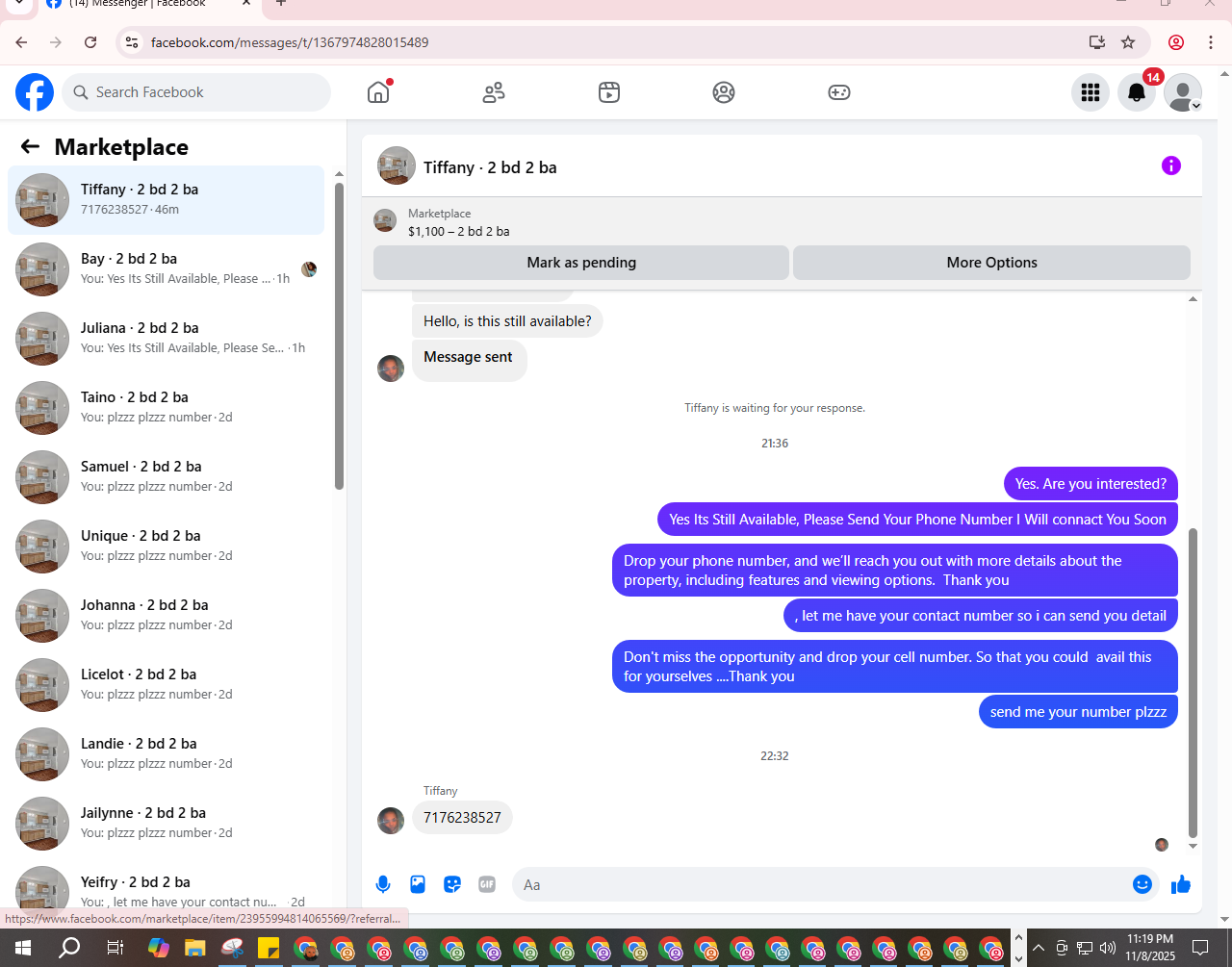Screen dimensions: 1232x967
Task: Attach a file with the photo icon
Action: 418,884
